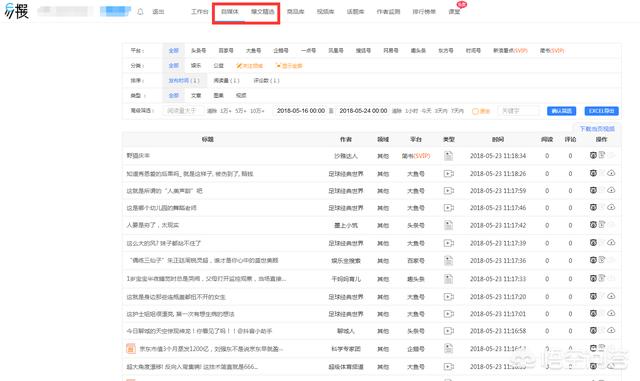Filter platform by 企鹅号
The image size is (640, 381).
(281, 51)
